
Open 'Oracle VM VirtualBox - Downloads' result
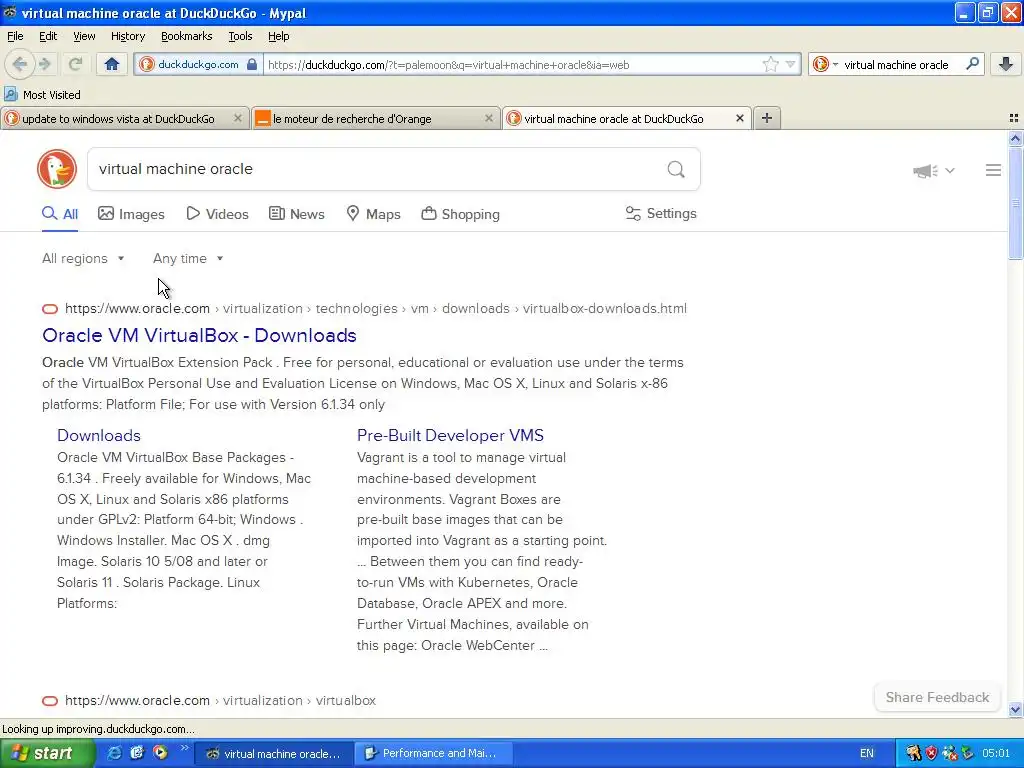[199, 335]
